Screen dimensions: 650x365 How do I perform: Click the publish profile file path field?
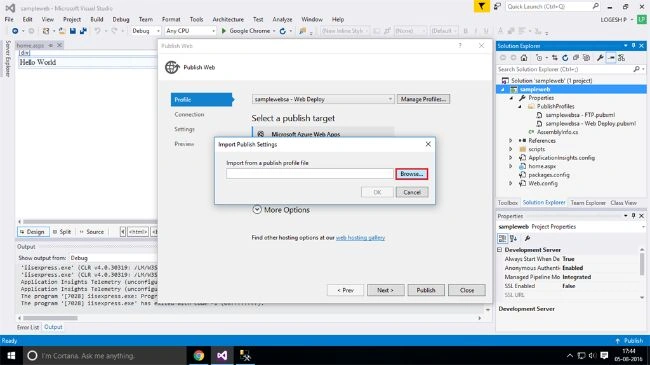[310, 174]
